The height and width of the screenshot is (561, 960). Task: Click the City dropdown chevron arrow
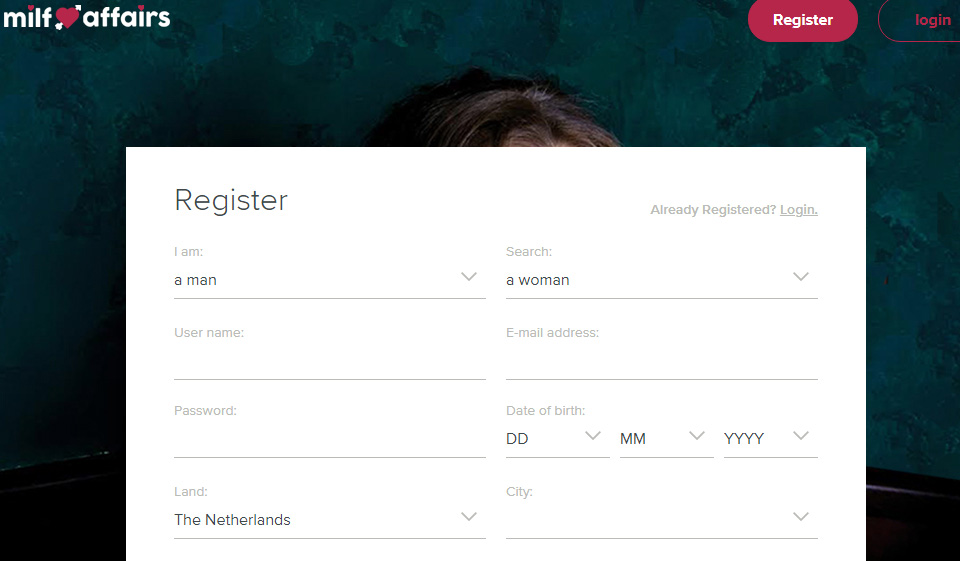(801, 517)
